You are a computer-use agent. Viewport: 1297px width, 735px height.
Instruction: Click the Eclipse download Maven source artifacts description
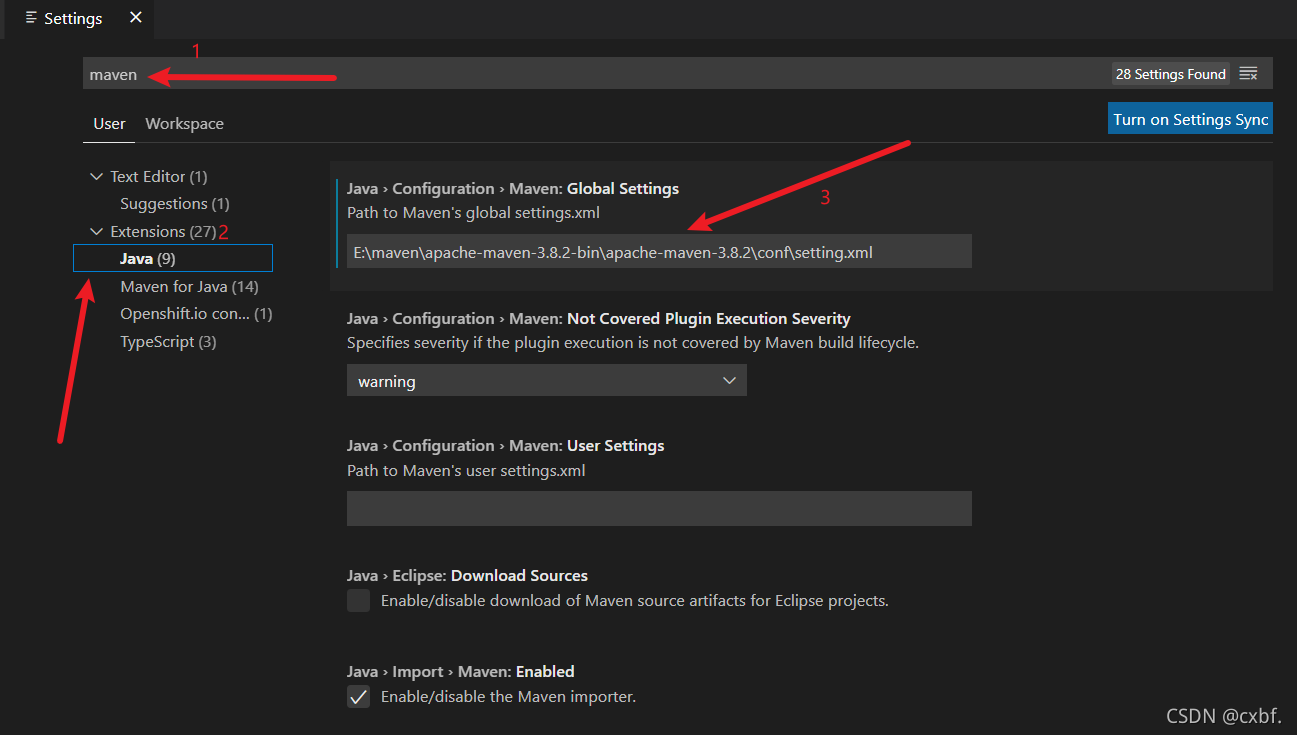tap(635, 601)
